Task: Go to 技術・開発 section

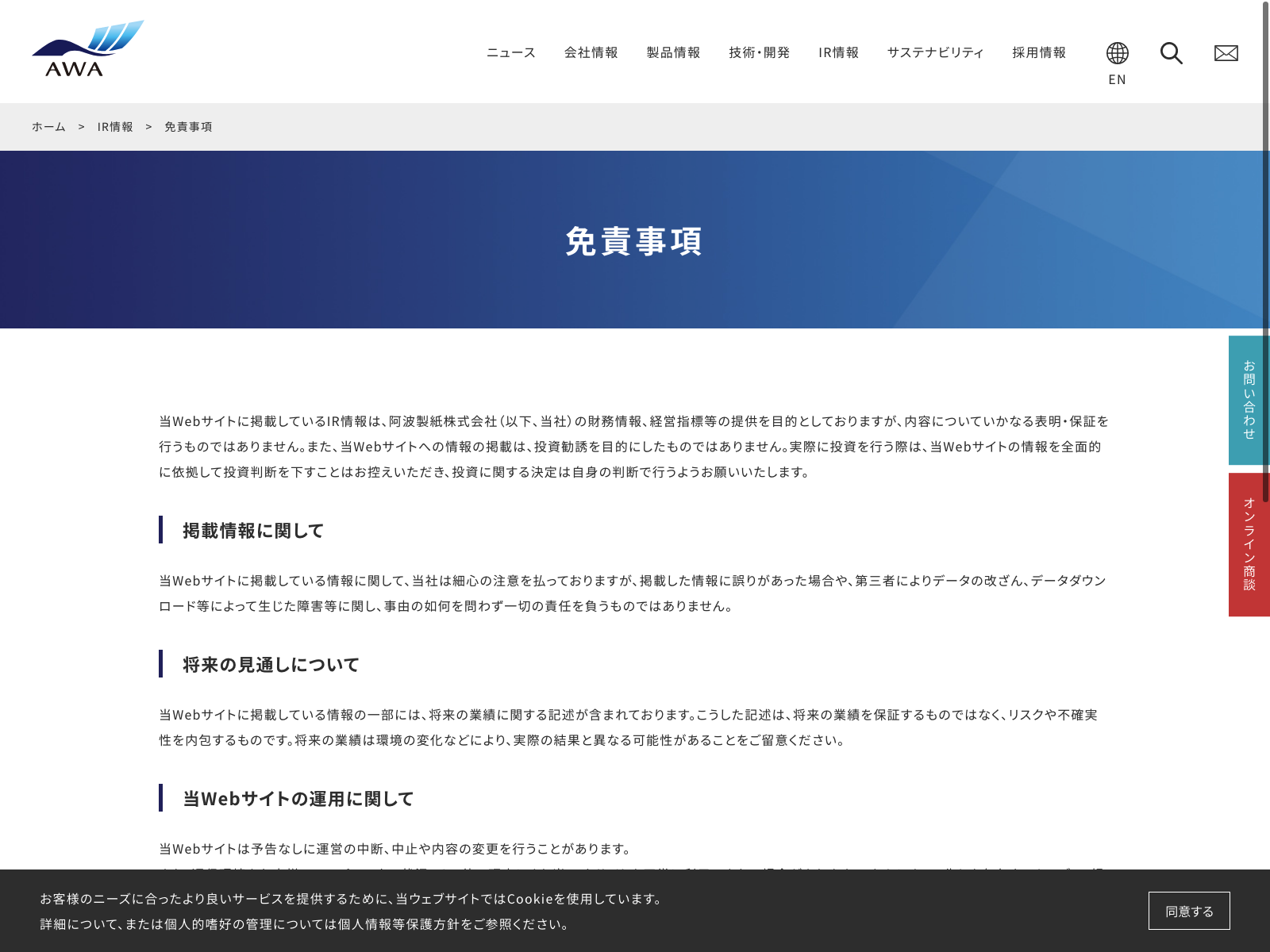Action: 760,52
